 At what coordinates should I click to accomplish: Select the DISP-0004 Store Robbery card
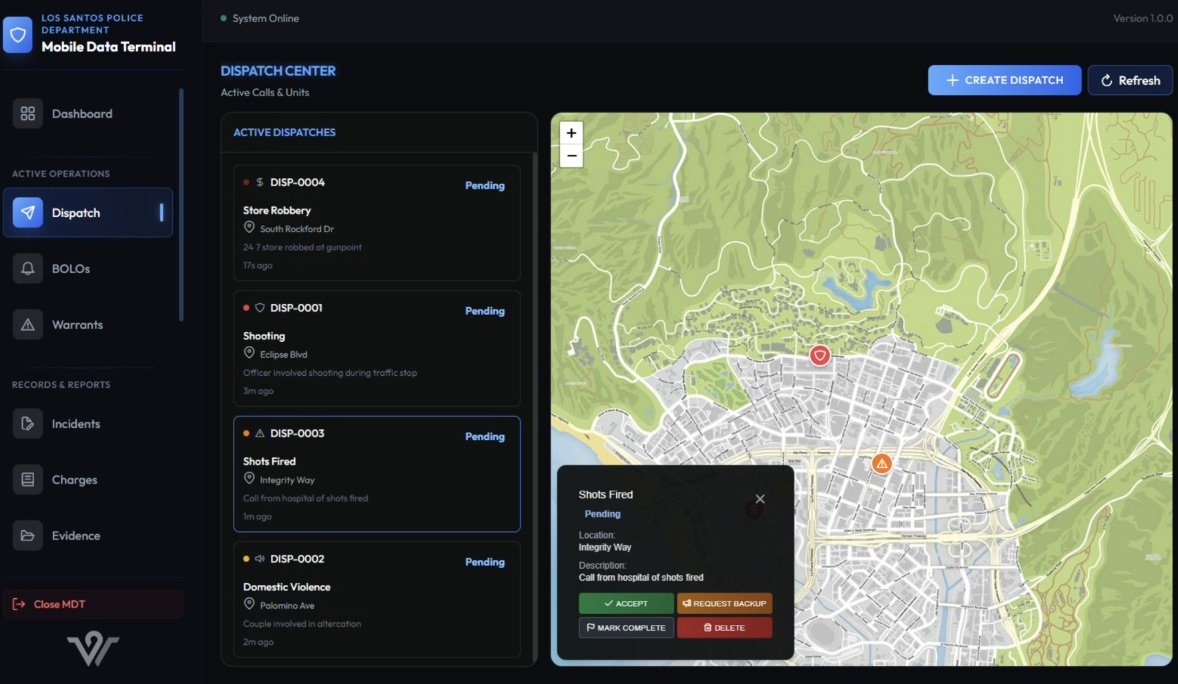(x=376, y=223)
